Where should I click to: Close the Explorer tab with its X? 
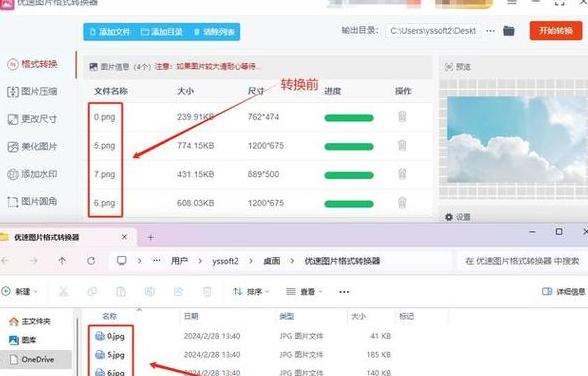tap(124, 237)
